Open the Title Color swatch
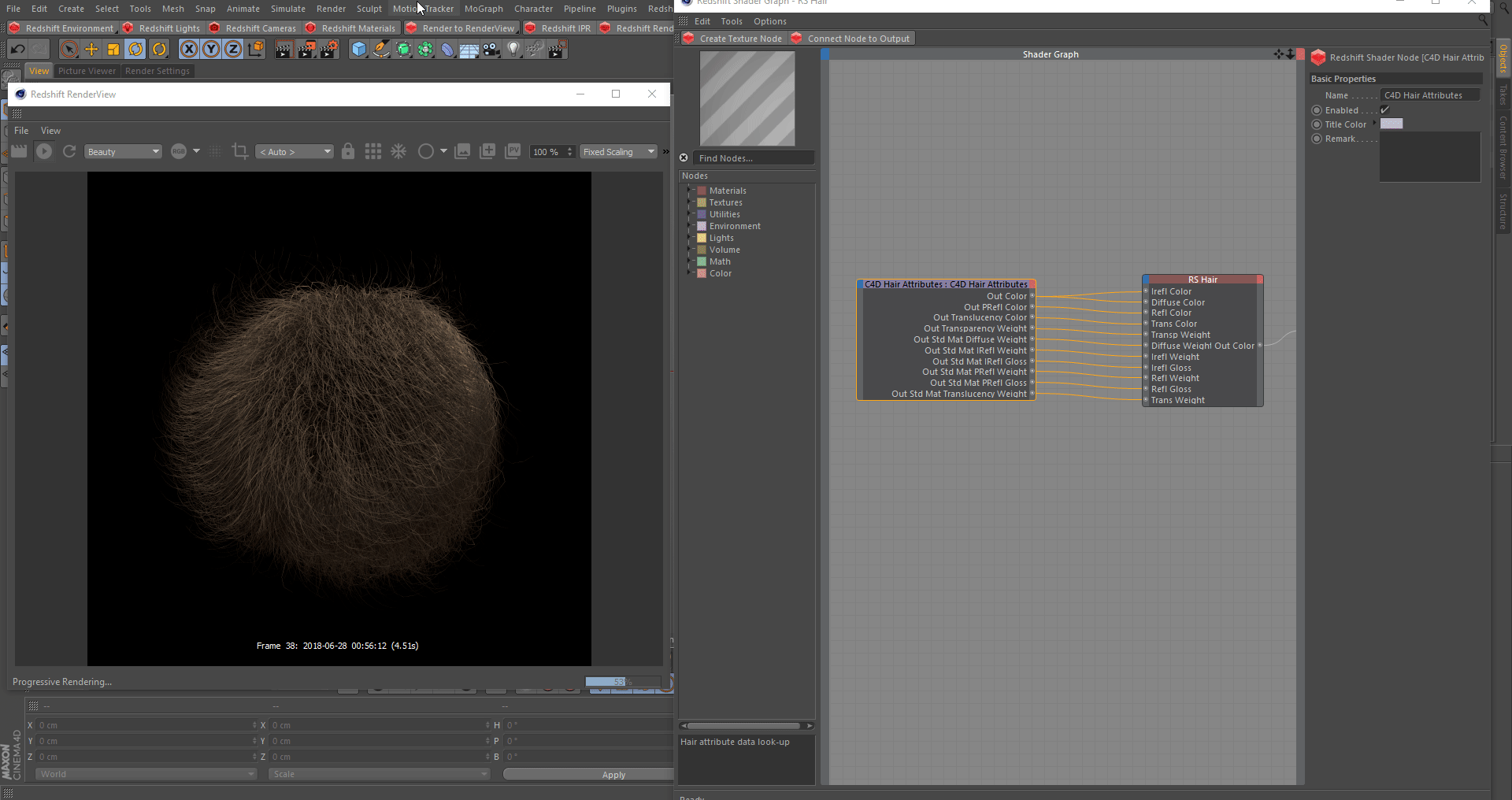This screenshot has height=800, width=1512. pyautogui.click(x=1392, y=124)
